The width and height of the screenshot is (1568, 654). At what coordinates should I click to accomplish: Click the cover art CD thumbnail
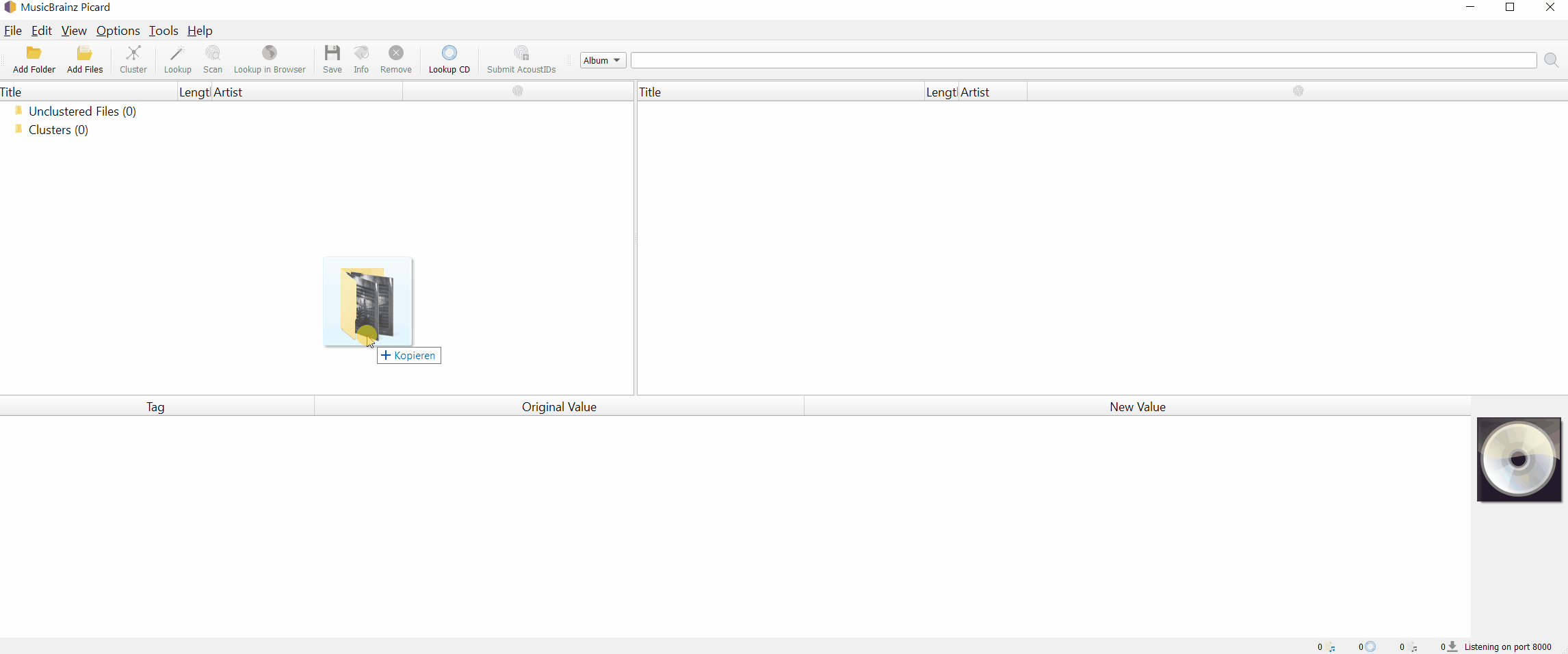(1519, 460)
